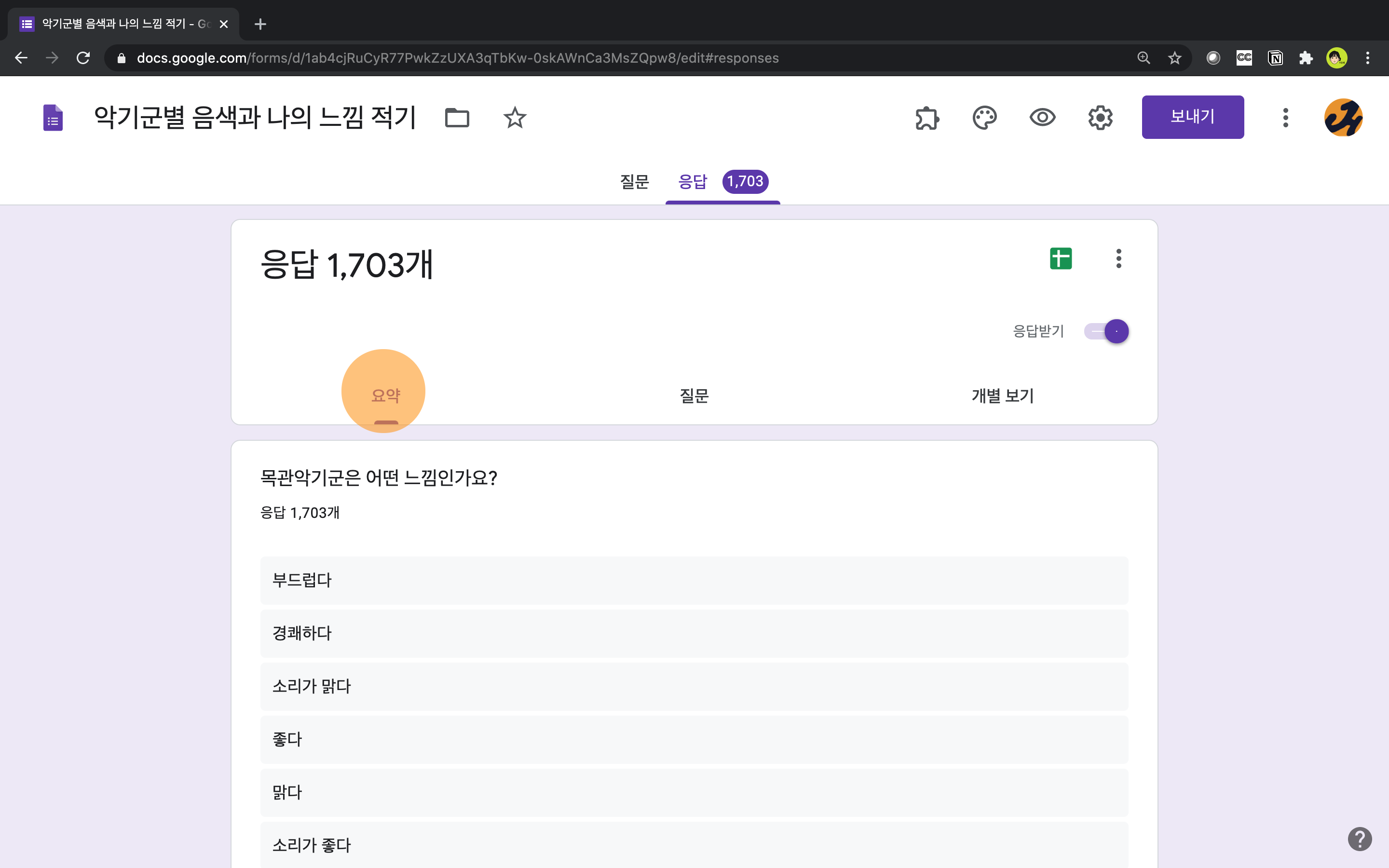Open the add-ons puzzle icon in the form header
Image resolution: width=1389 pixels, height=868 pixels.
click(927, 118)
